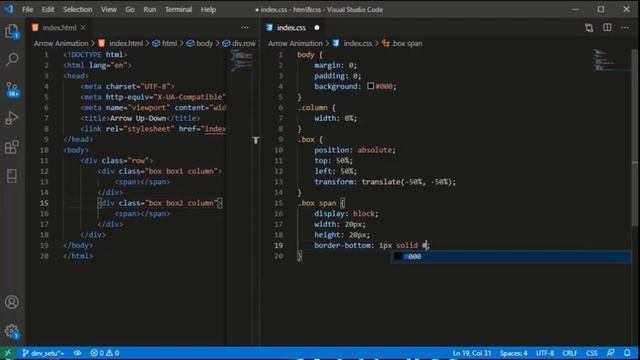This screenshot has width=640, height=360.
Task: Open the Terminal menu
Action: [178, 9]
